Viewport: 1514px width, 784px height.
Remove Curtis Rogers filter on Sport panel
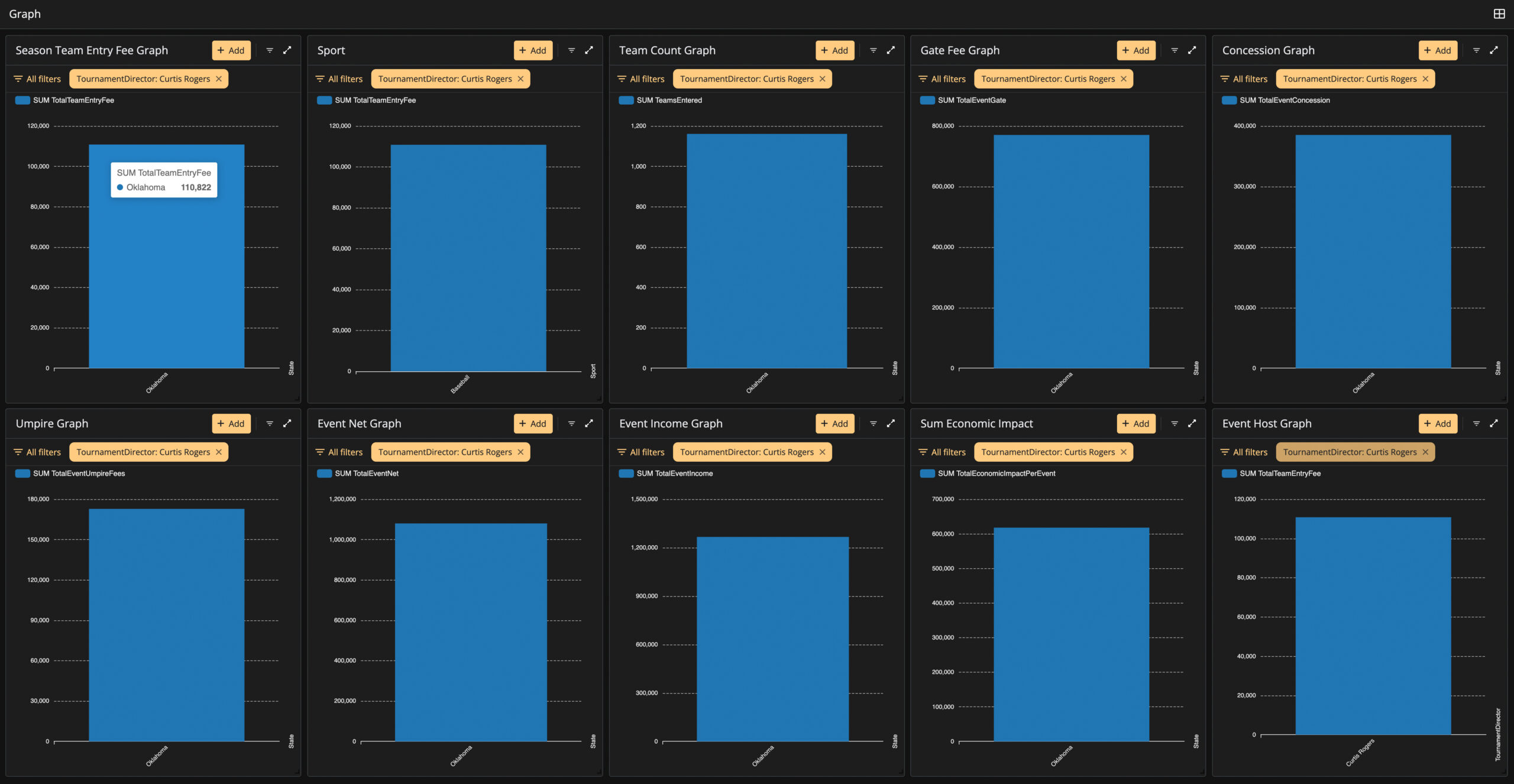520,79
